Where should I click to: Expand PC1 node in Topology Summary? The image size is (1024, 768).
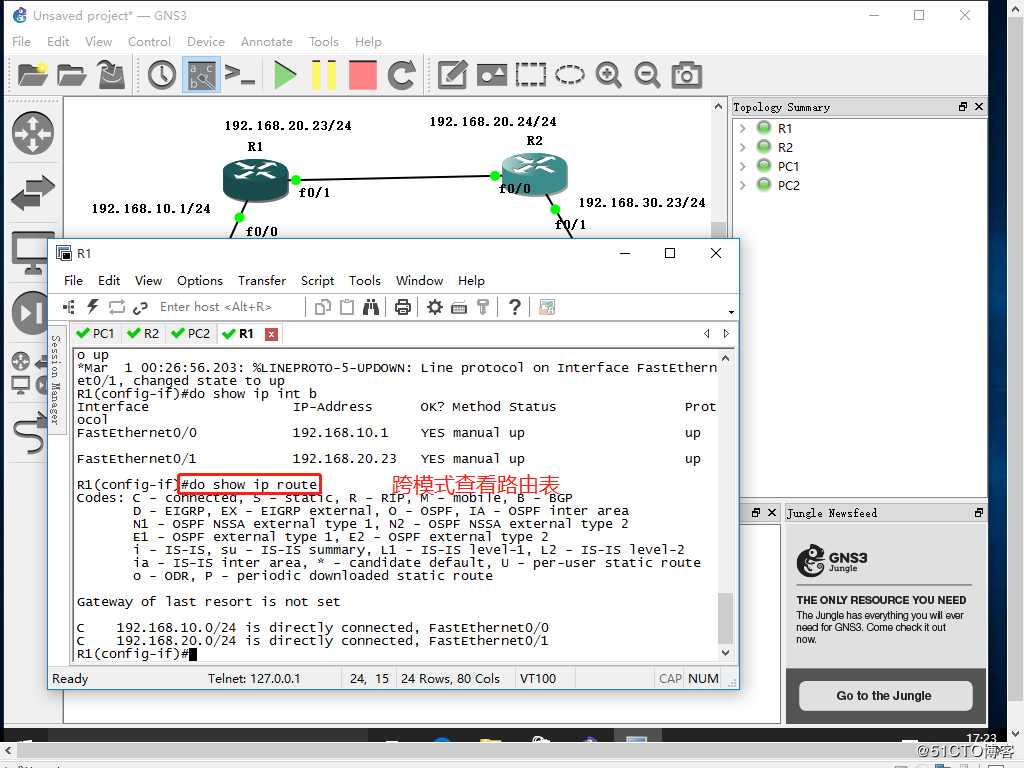(x=742, y=166)
